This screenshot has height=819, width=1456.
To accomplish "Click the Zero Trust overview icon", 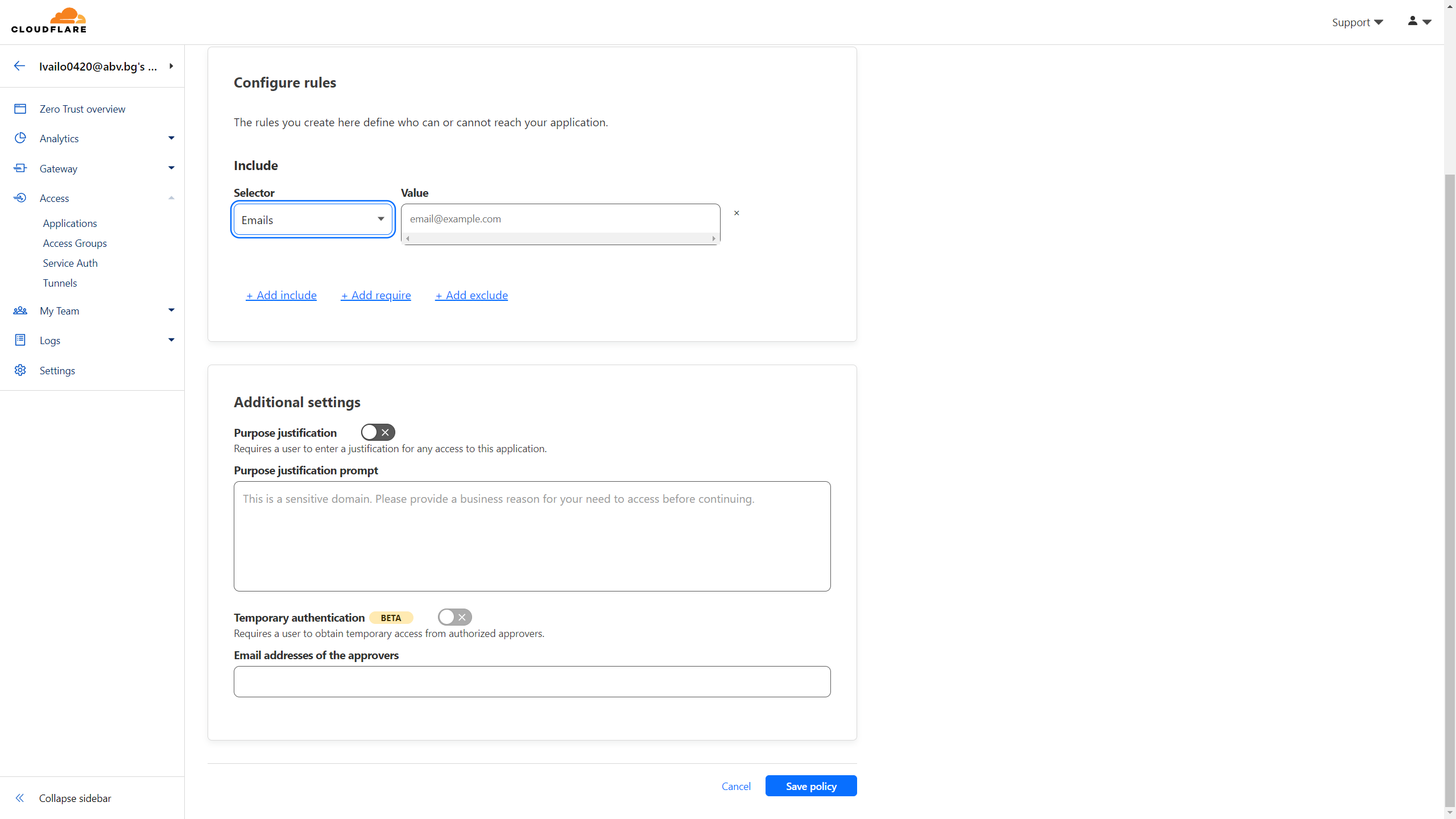I will pos(20,109).
